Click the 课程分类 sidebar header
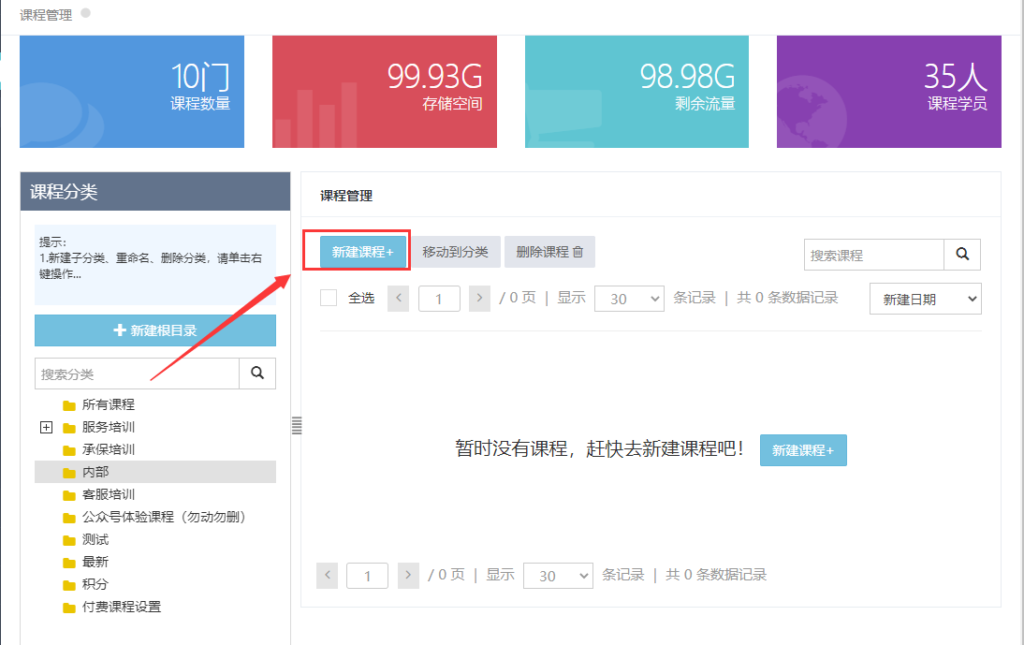 (155, 191)
